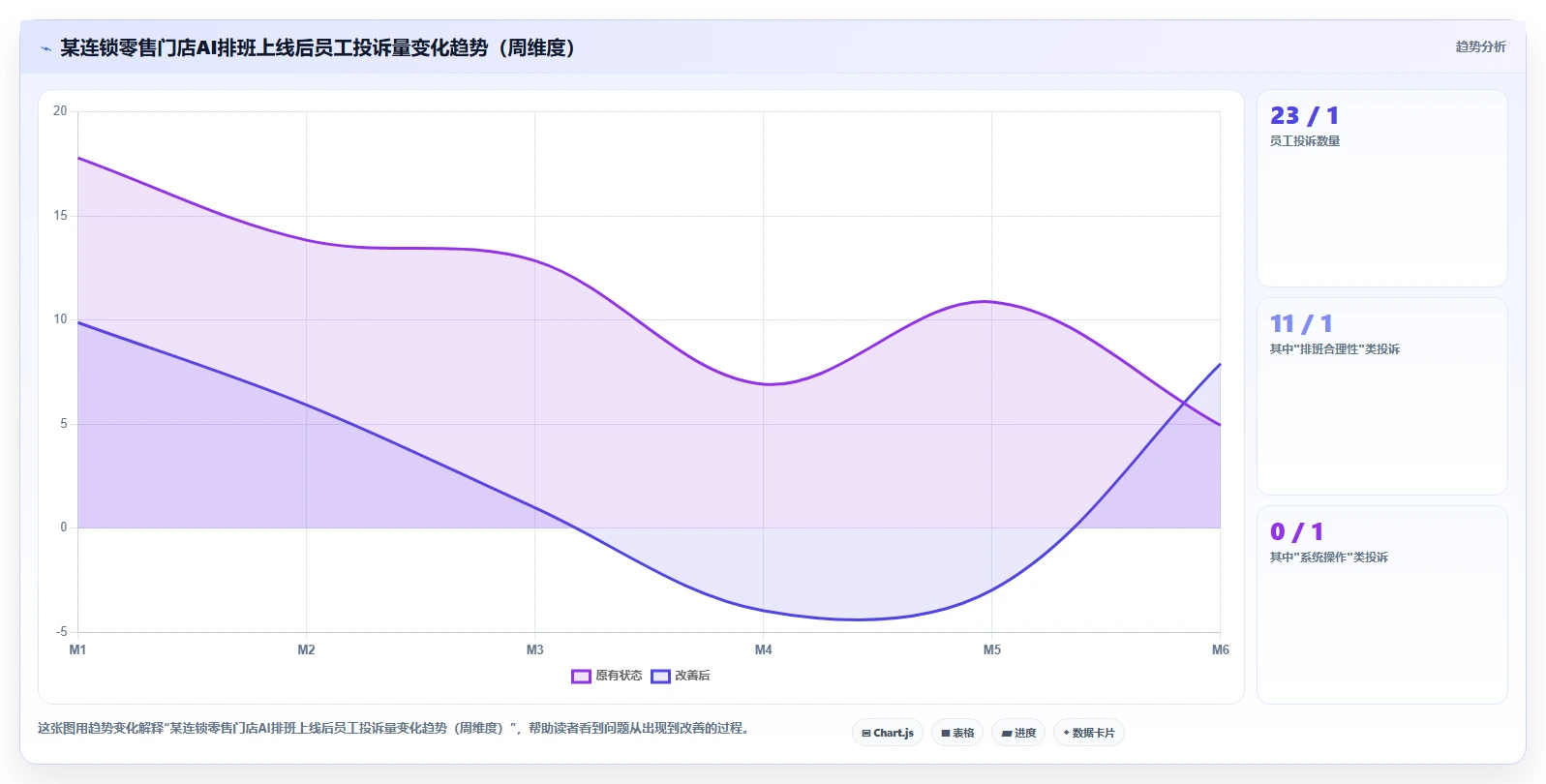
Task: Click the y-axis value 10
Action: click(60, 319)
